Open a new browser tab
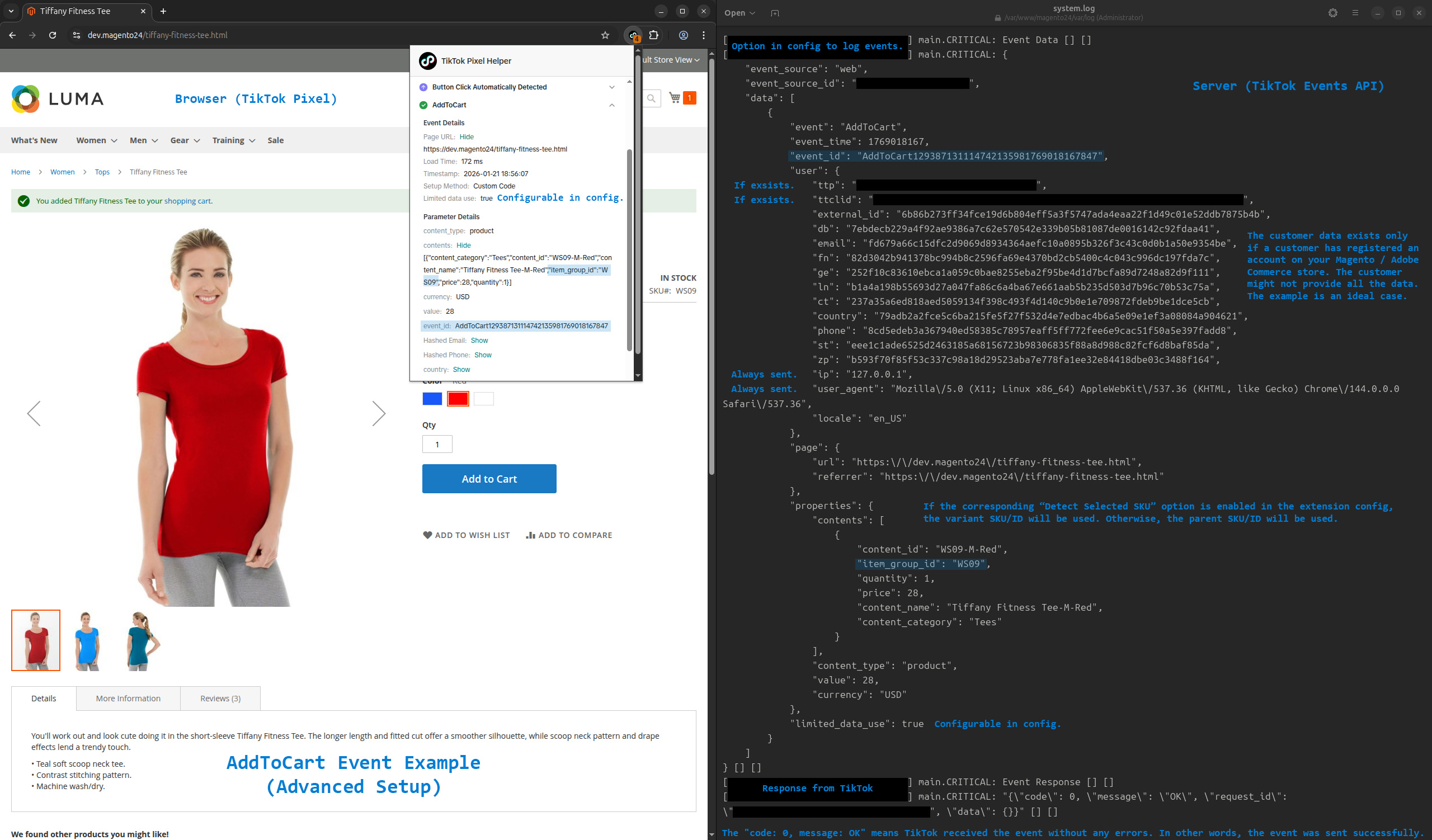This screenshot has width=1432, height=840. pos(163,11)
